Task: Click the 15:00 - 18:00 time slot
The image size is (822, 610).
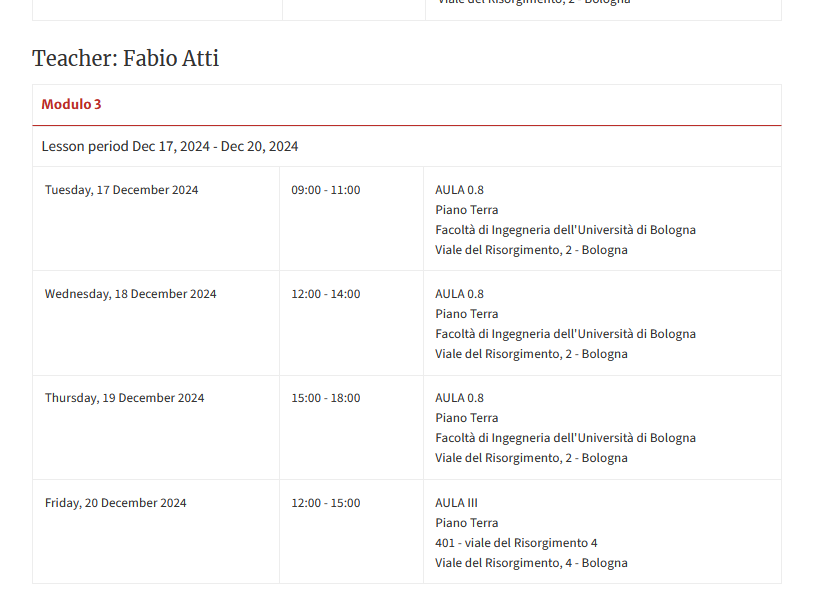Action: point(326,398)
